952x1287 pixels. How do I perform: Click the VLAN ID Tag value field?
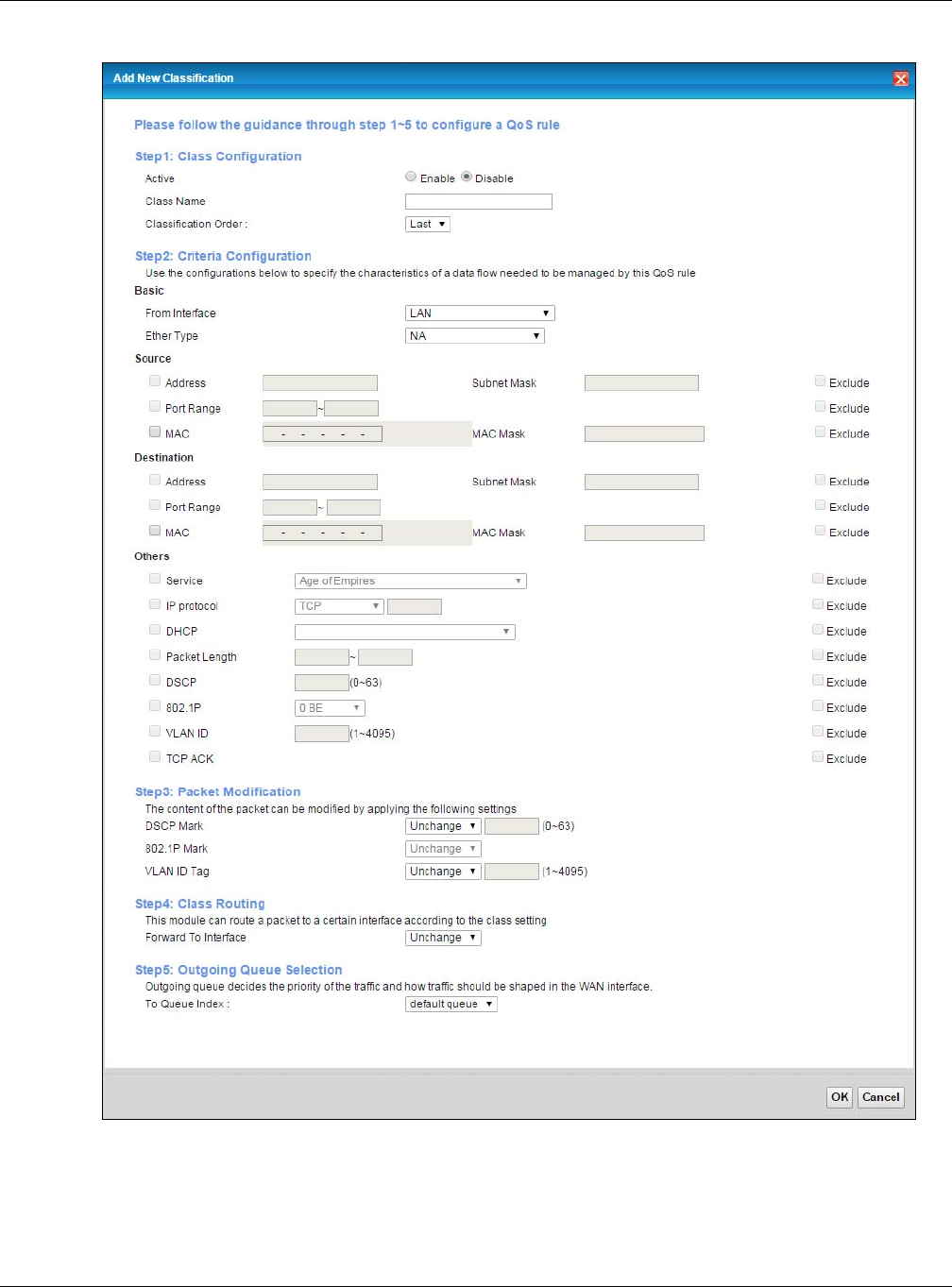click(512, 872)
